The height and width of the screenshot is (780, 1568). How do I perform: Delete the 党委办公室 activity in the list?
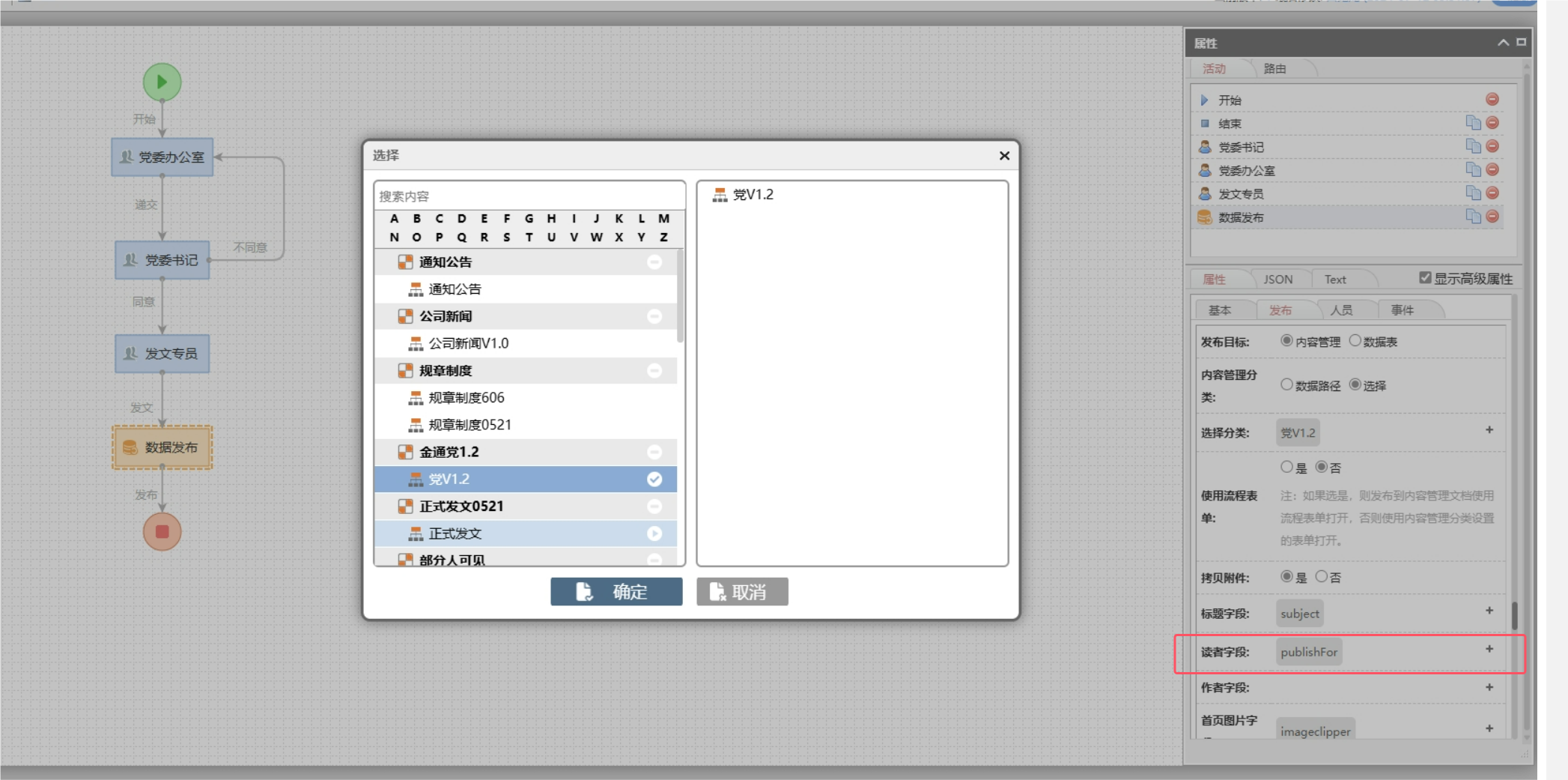click(1492, 170)
